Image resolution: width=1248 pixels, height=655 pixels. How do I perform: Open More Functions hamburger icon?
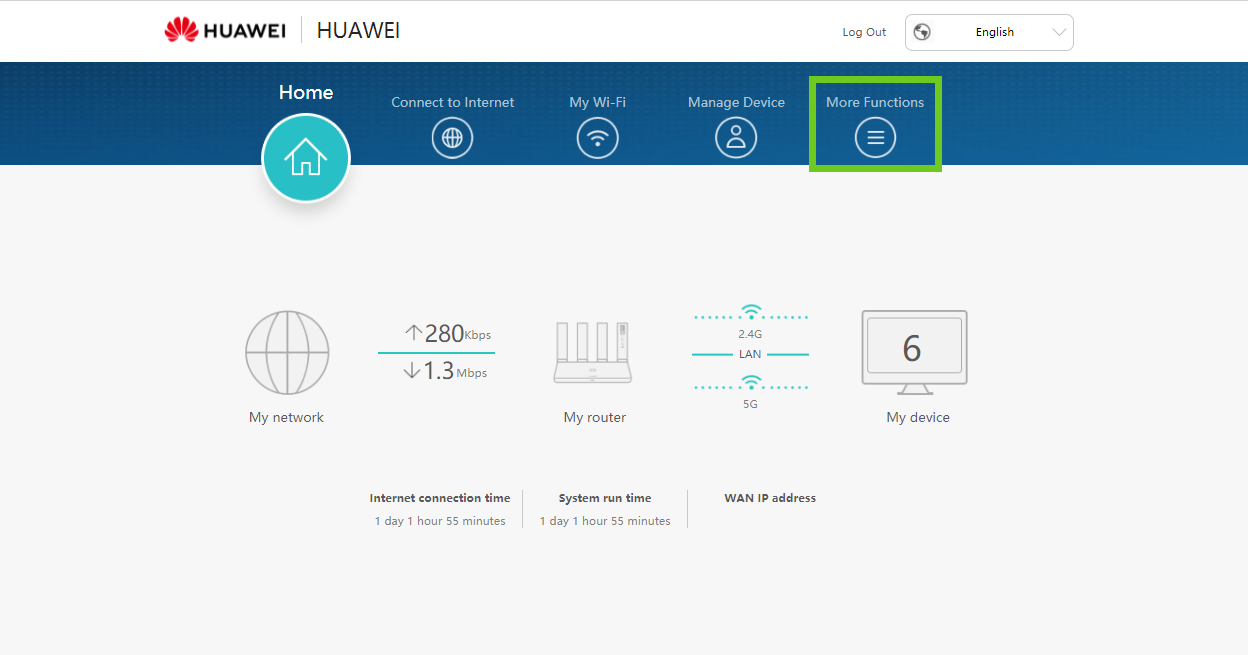[x=875, y=138]
